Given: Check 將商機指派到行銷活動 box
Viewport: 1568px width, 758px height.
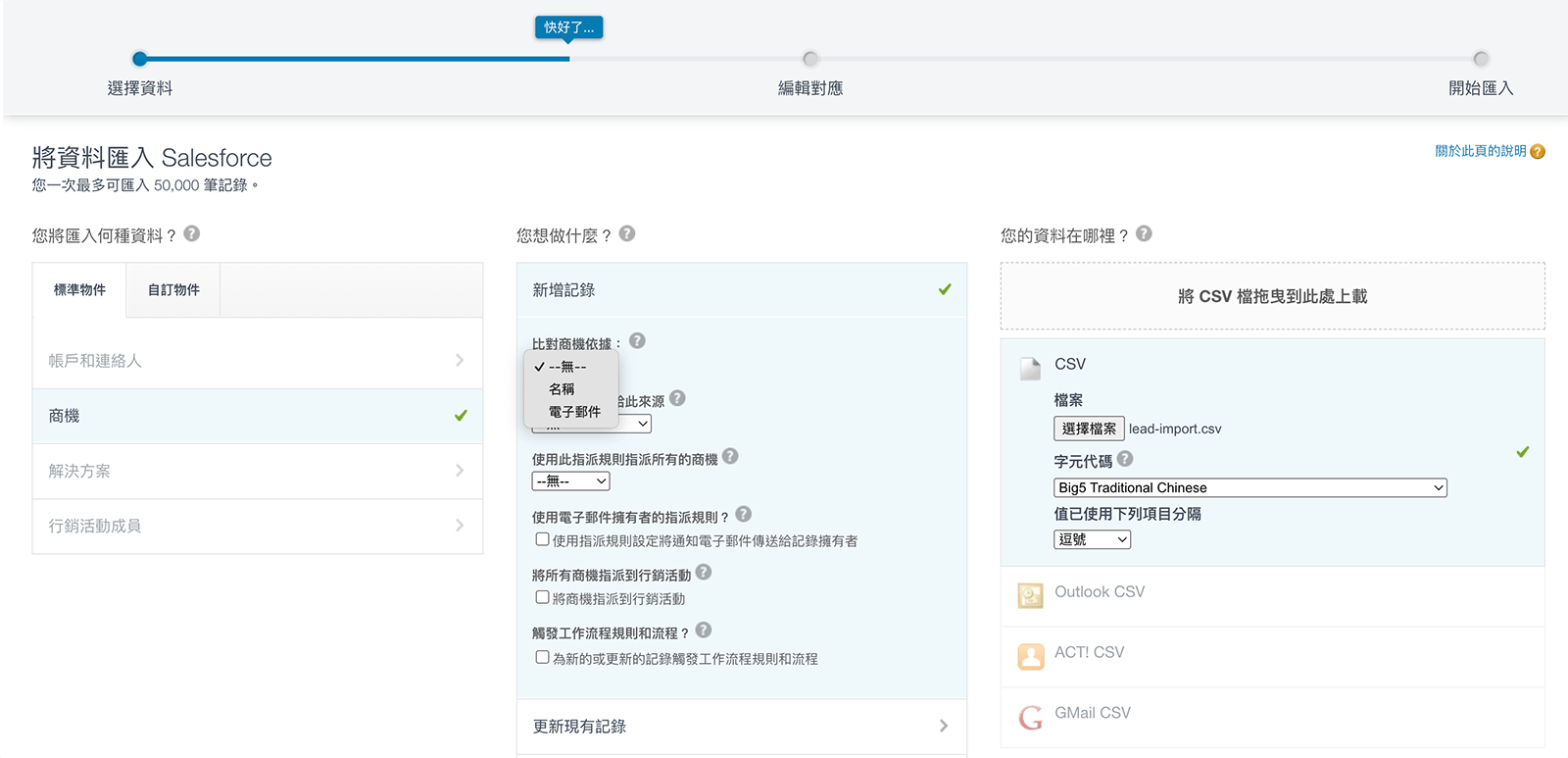Looking at the screenshot, I should tap(542, 597).
